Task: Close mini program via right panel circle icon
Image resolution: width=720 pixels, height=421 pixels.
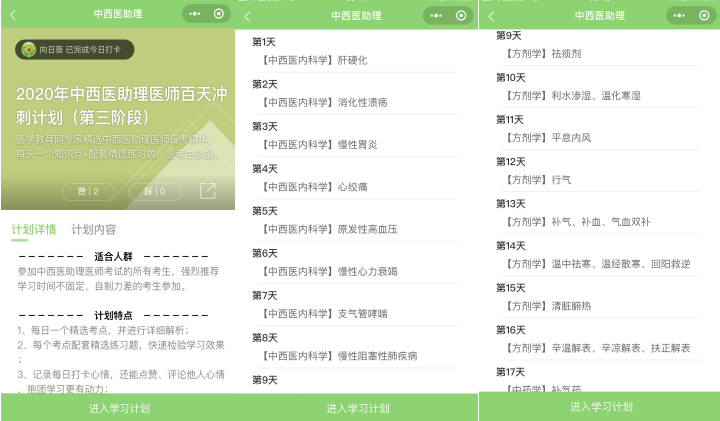Action: point(703,16)
